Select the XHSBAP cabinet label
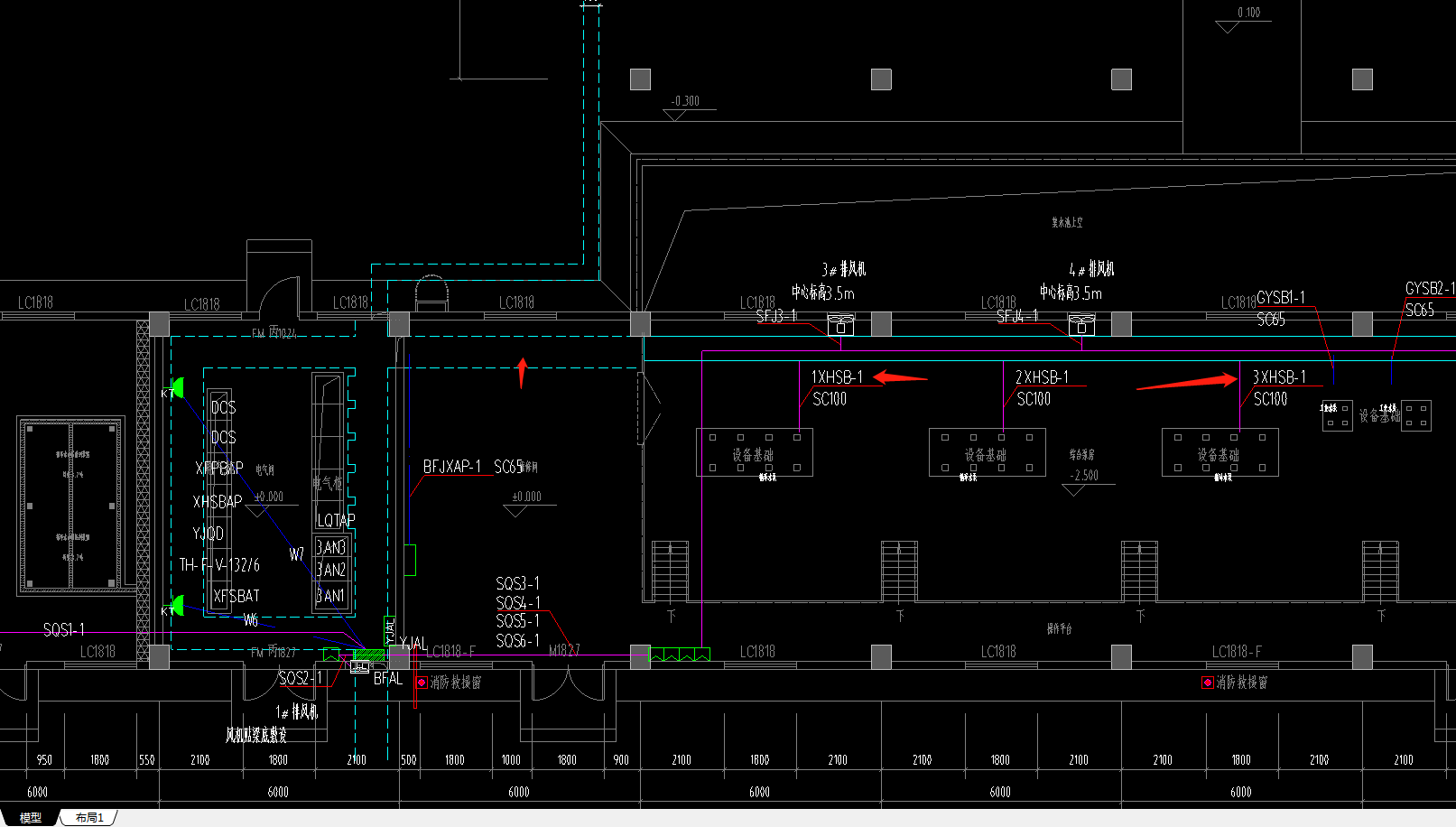 click(x=218, y=501)
